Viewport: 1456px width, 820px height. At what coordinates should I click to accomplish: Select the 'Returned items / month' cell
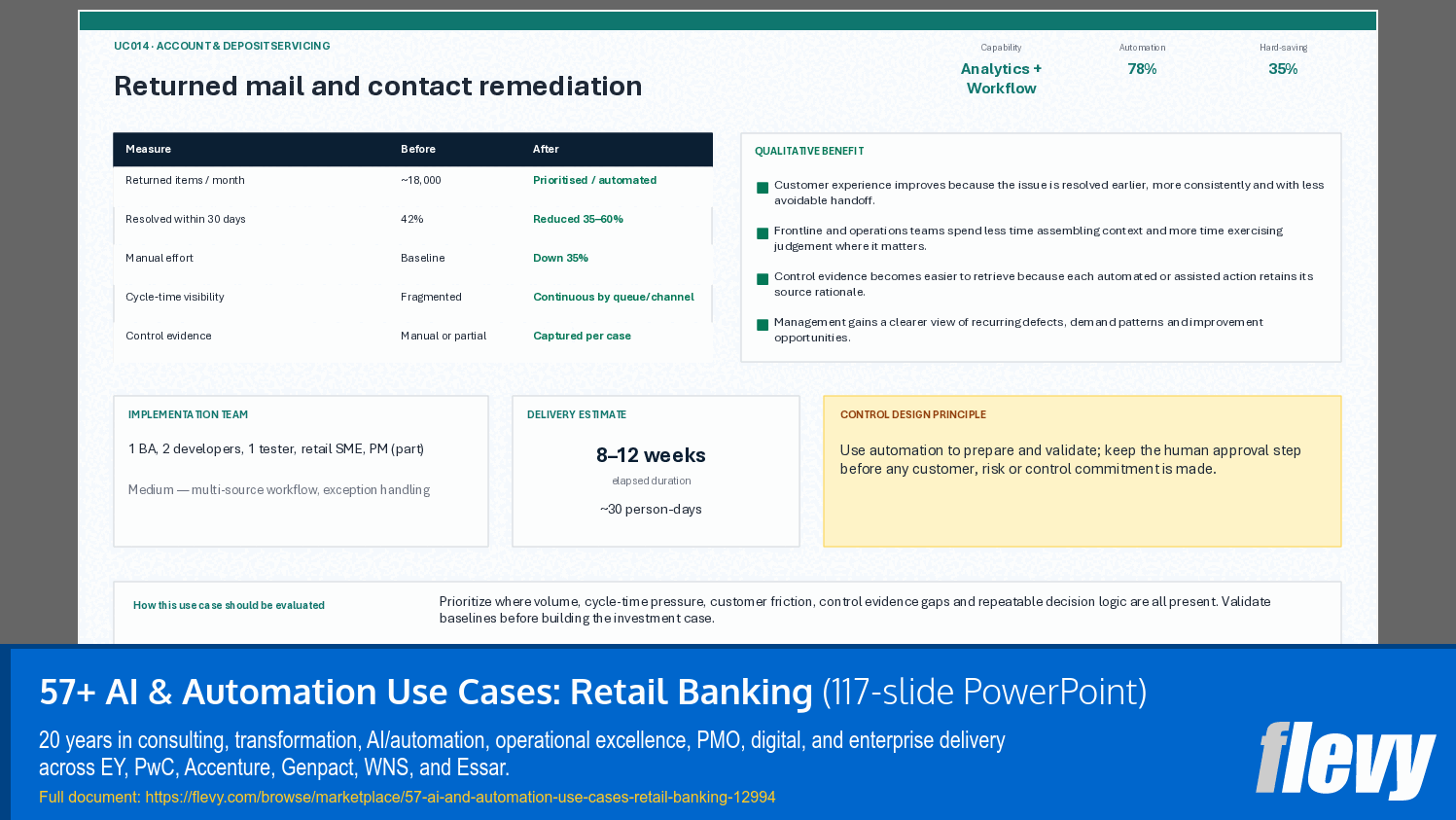pyautogui.click(x=185, y=180)
